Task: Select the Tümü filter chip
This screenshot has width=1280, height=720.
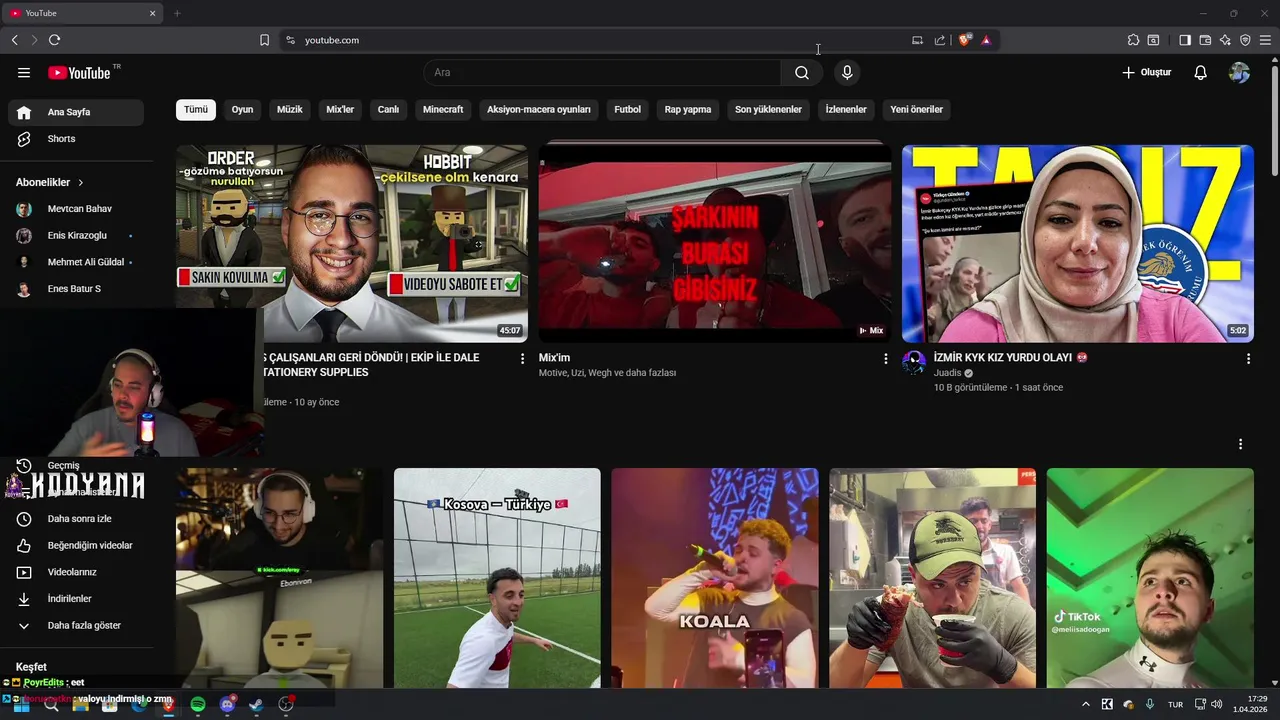Action: click(196, 110)
